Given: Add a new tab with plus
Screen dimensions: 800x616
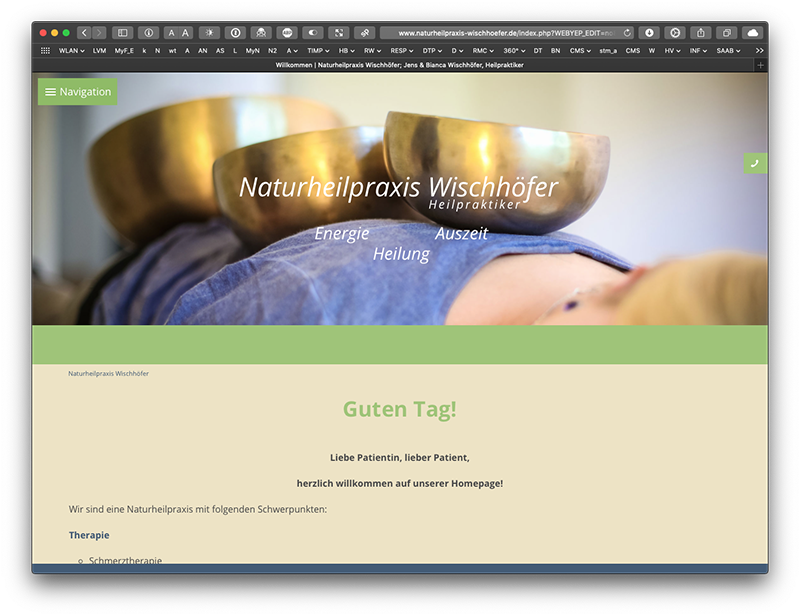Looking at the screenshot, I should tap(760, 65).
